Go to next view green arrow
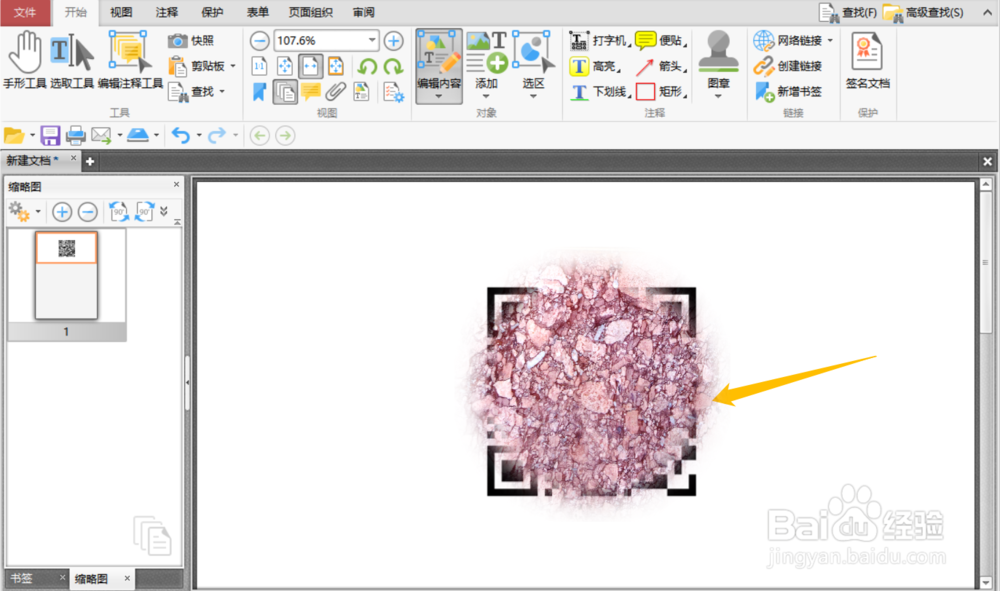Screen dimensions: 1000x591 coord(285,136)
